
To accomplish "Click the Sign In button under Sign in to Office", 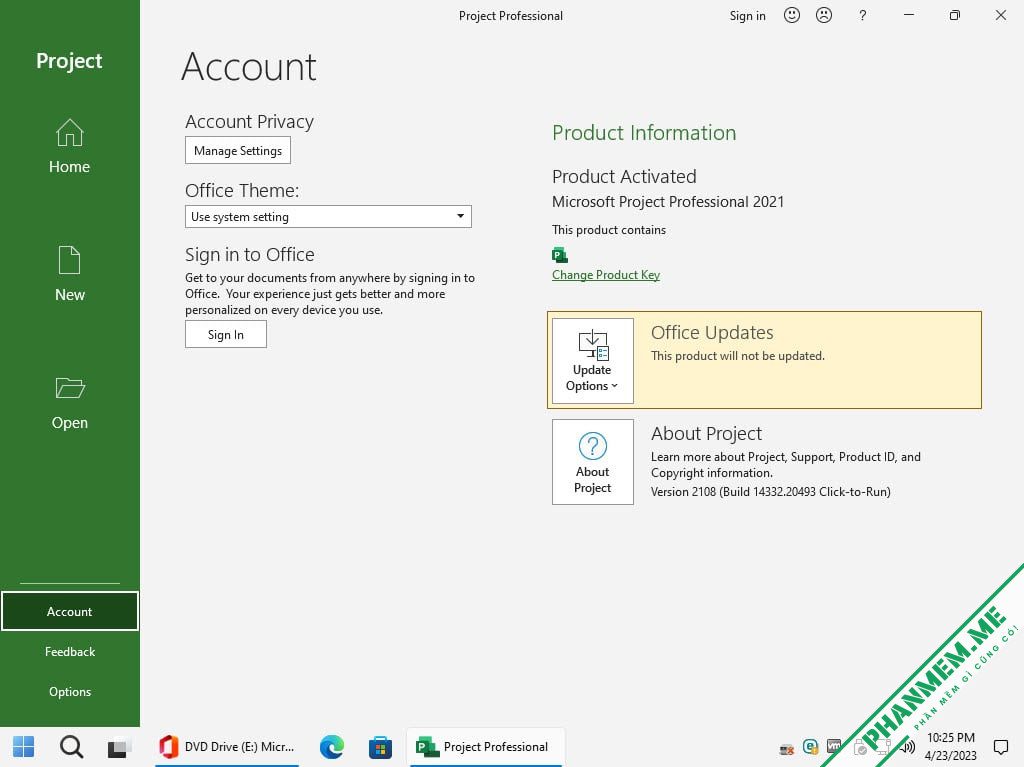I will point(225,334).
